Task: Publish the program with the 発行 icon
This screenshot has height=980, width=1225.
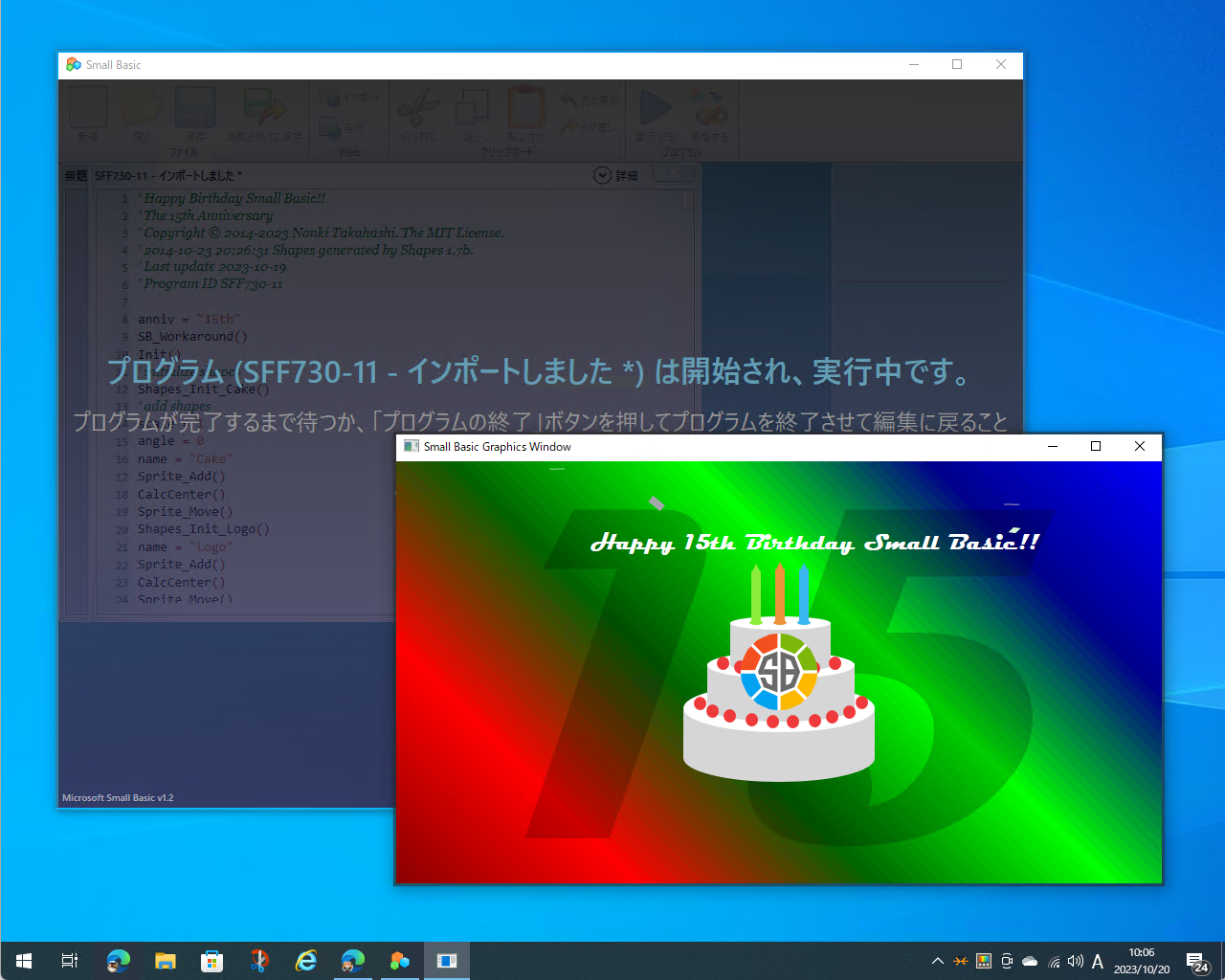Action: tap(331, 127)
